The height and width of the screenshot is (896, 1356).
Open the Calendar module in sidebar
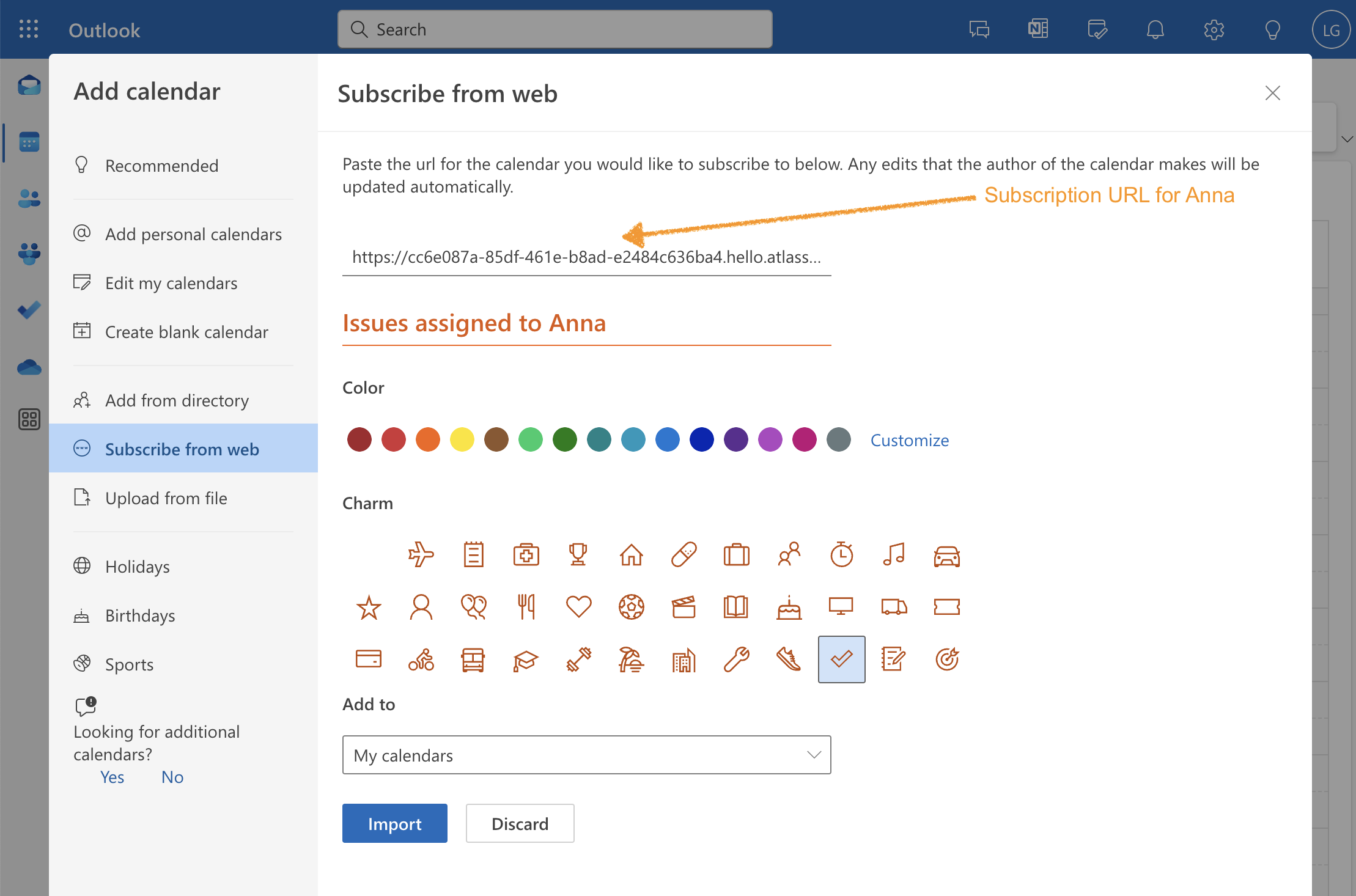(29, 142)
